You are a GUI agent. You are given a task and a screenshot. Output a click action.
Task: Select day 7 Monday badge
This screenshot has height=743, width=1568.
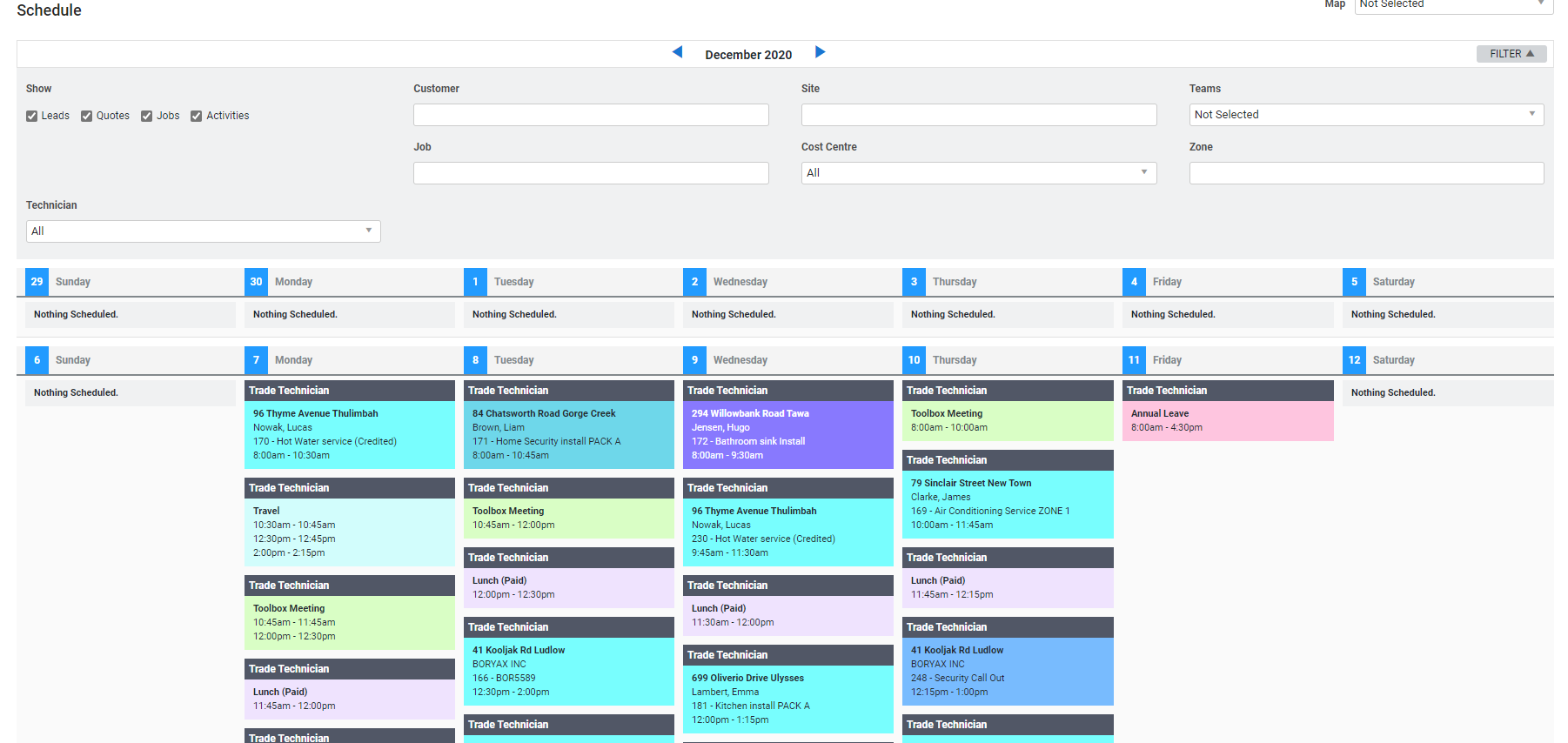[x=256, y=360]
